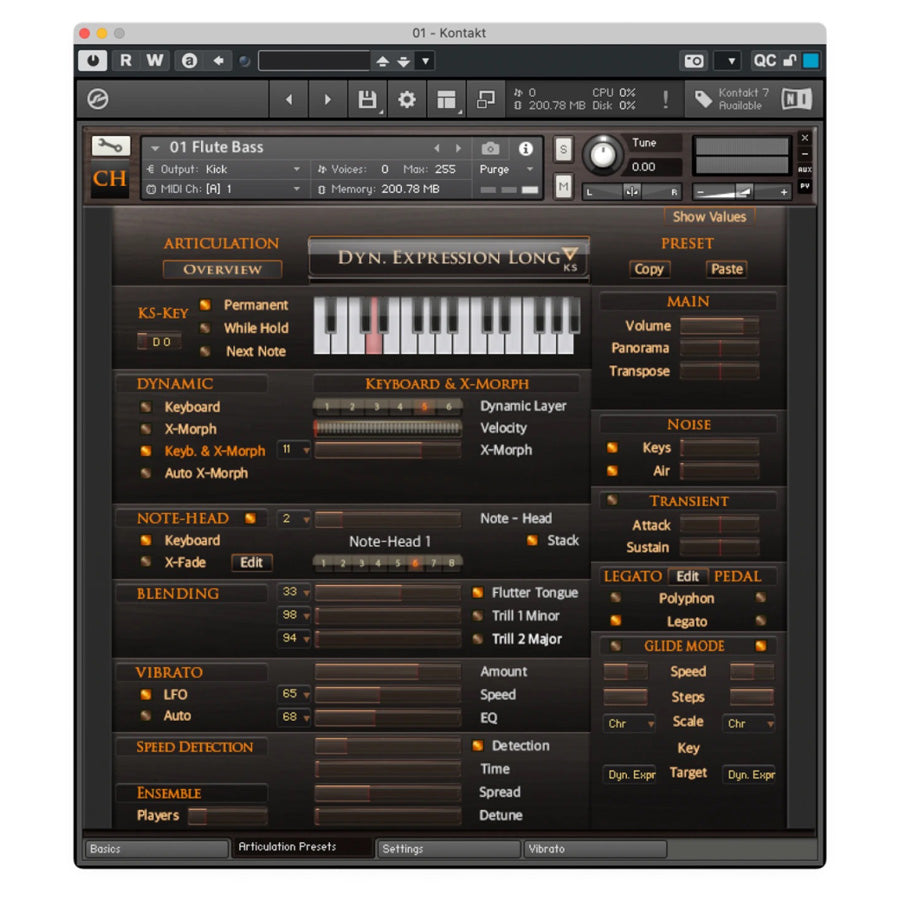The width and height of the screenshot is (900, 900).
Task: Select next instrument arrow in header
Action: pyautogui.click(x=458, y=149)
